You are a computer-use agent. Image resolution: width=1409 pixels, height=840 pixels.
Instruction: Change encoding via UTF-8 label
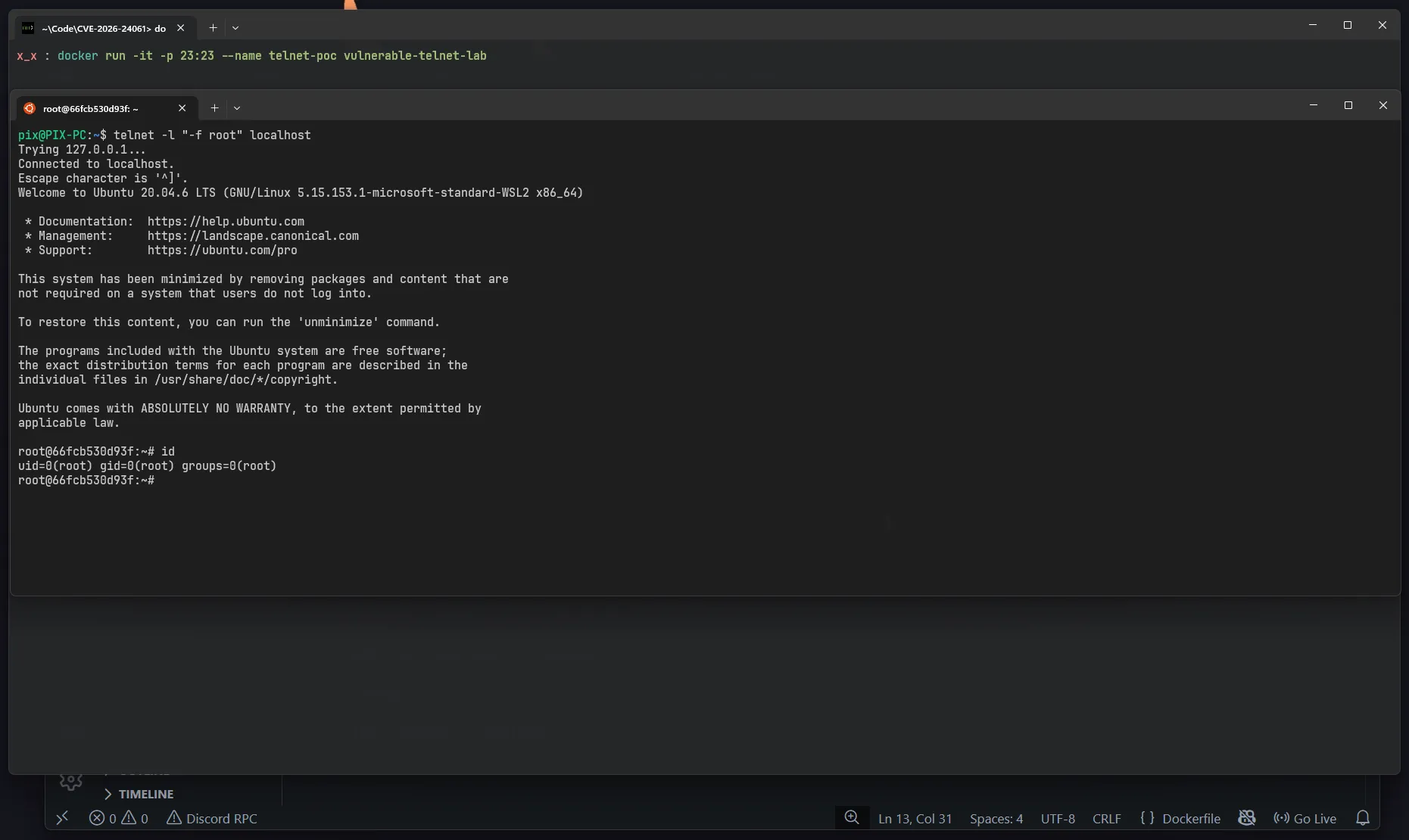click(1058, 818)
